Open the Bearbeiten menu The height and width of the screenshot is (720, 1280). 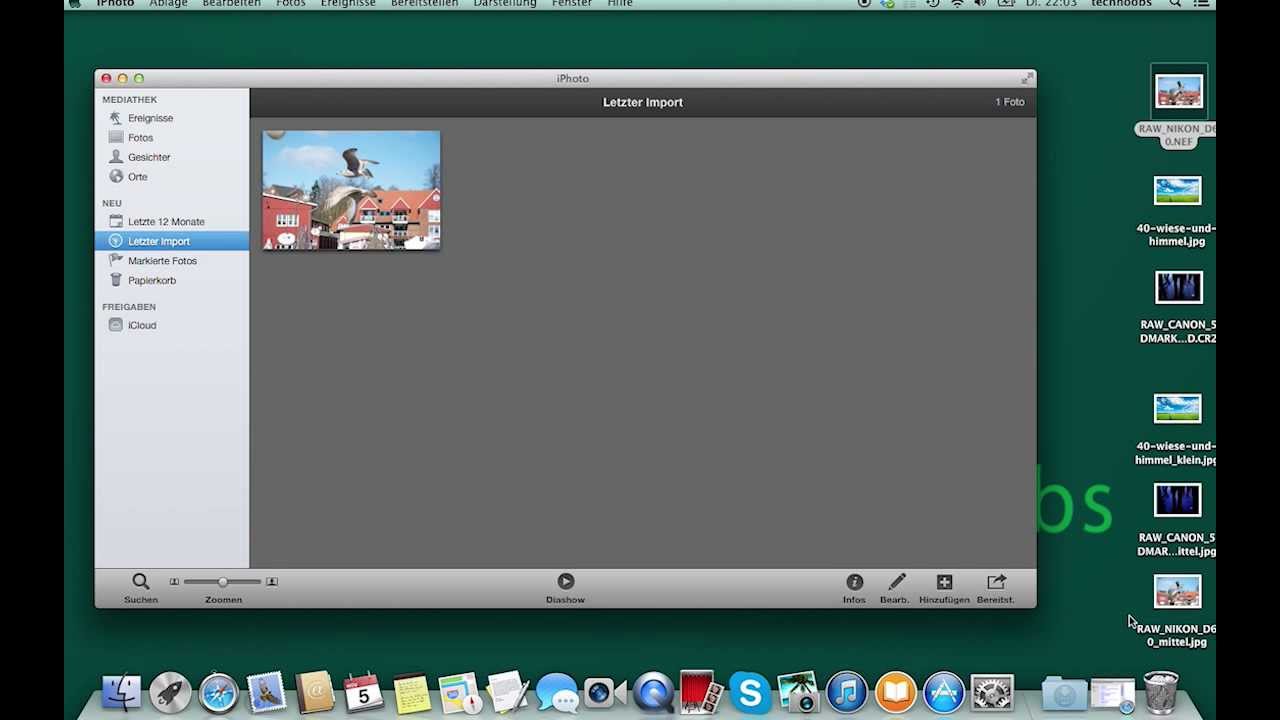tap(231, 4)
